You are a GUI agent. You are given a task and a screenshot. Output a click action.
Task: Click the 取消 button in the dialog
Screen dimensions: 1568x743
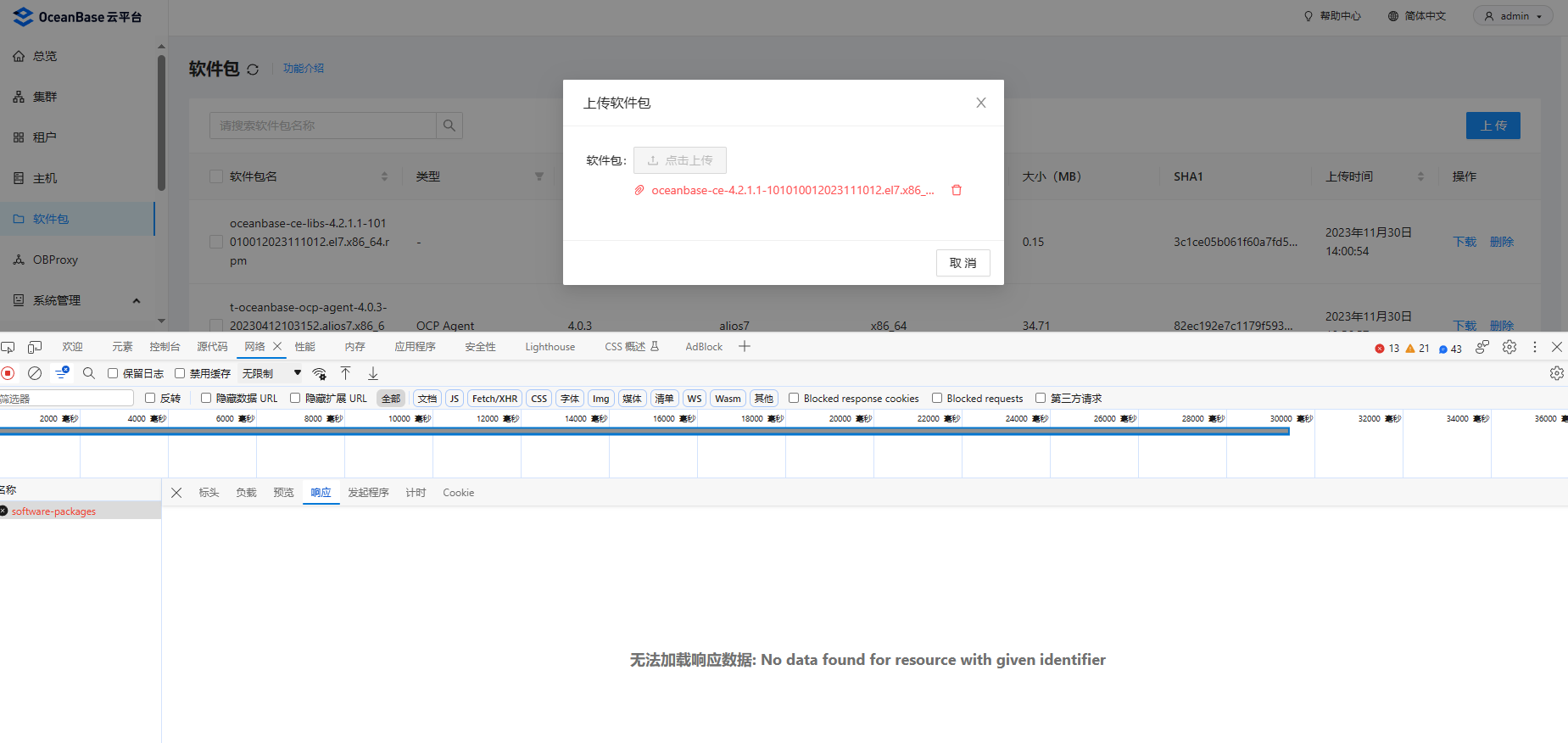(x=963, y=263)
